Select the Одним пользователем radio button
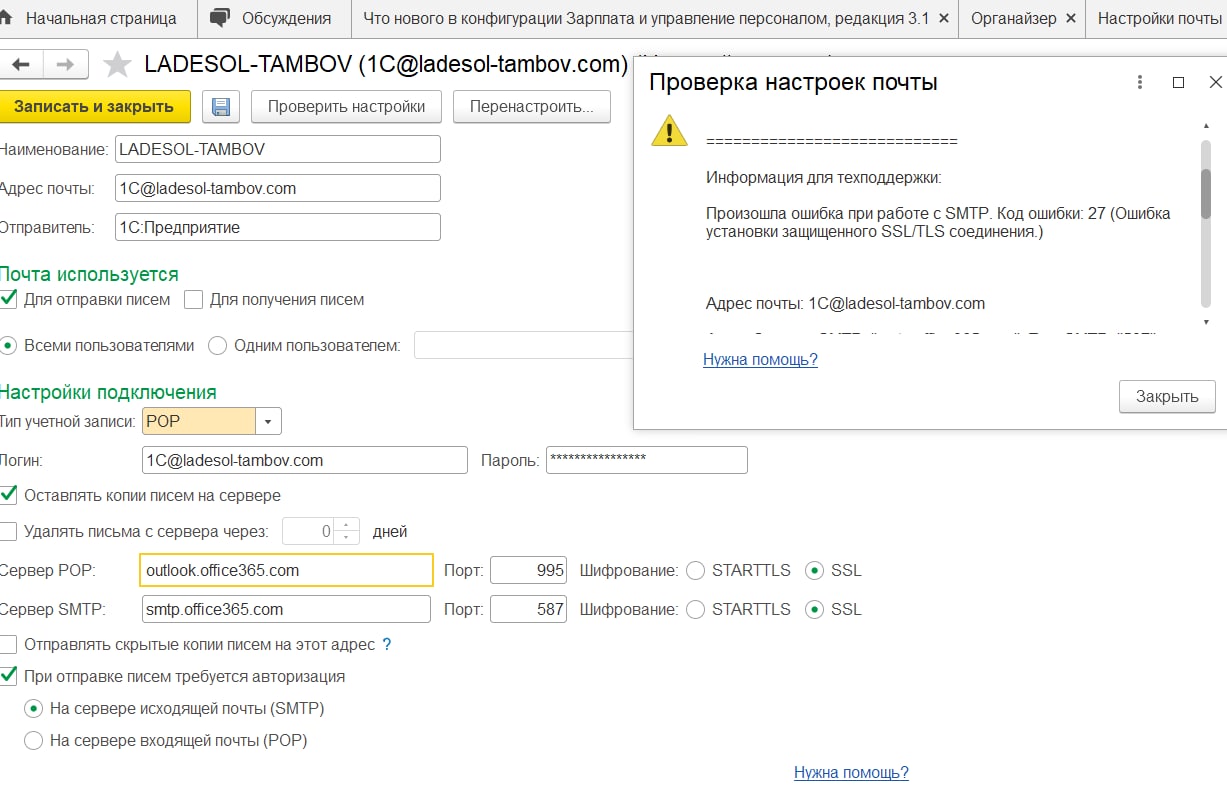 (x=217, y=346)
